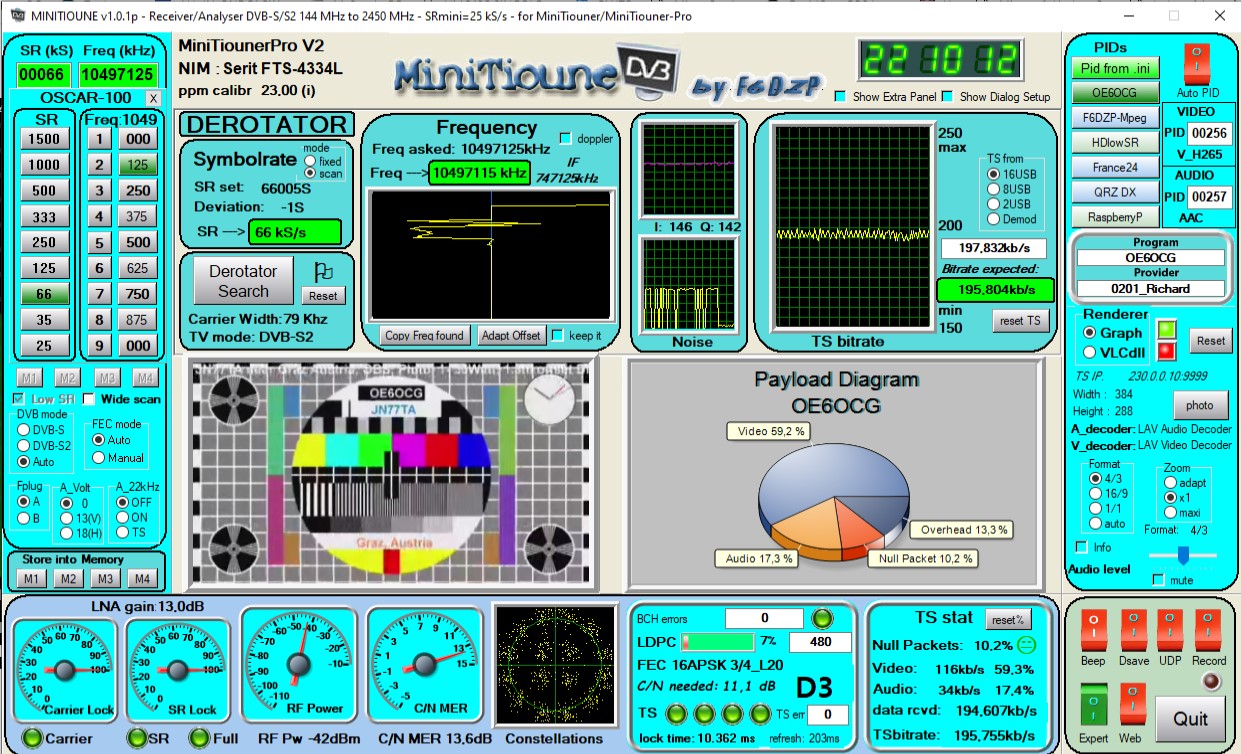The width and height of the screenshot is (1241, 754).
Task: Click the test card video preview
Action: click(391, 475)
